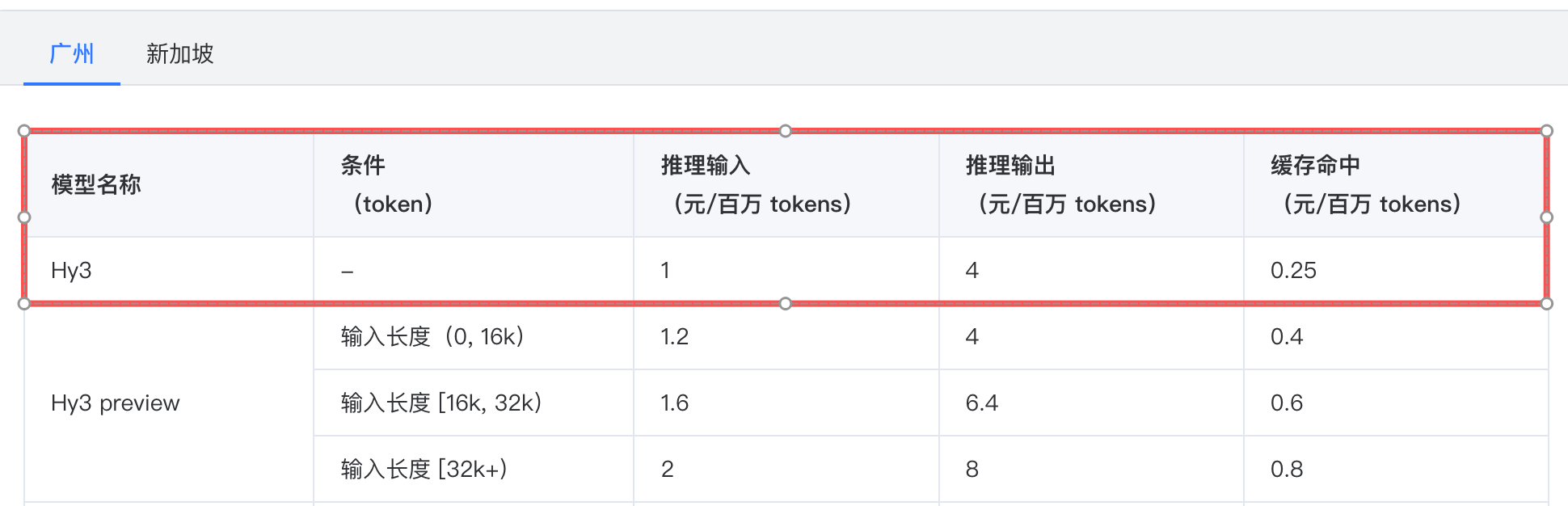This screenshot has width=1568, height=506.
Task: Click the left-middle selection handle
Action: (24, 217)
